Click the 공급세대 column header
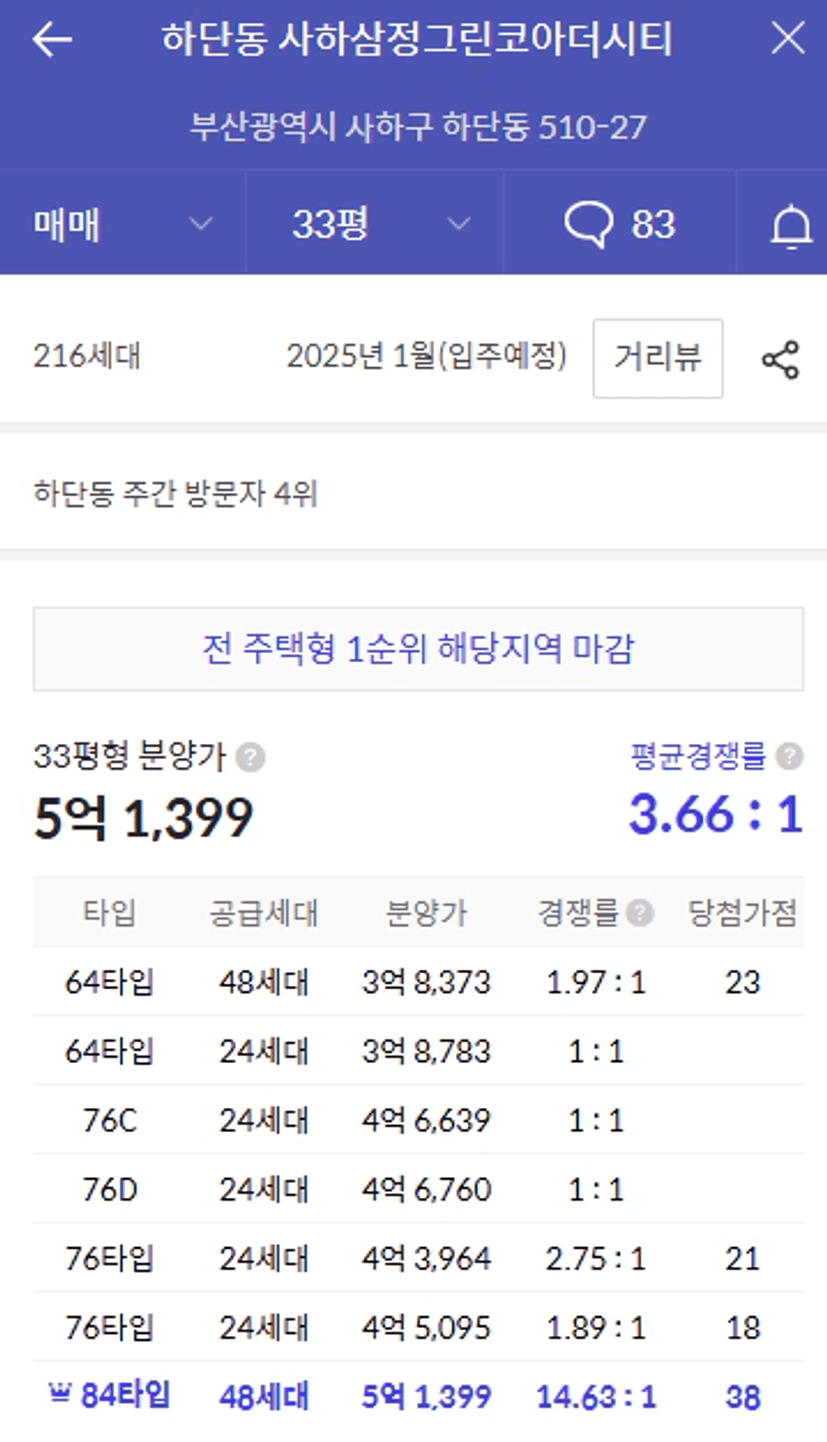The width and height of the screenshot is (827, 1442). point(263,913)
